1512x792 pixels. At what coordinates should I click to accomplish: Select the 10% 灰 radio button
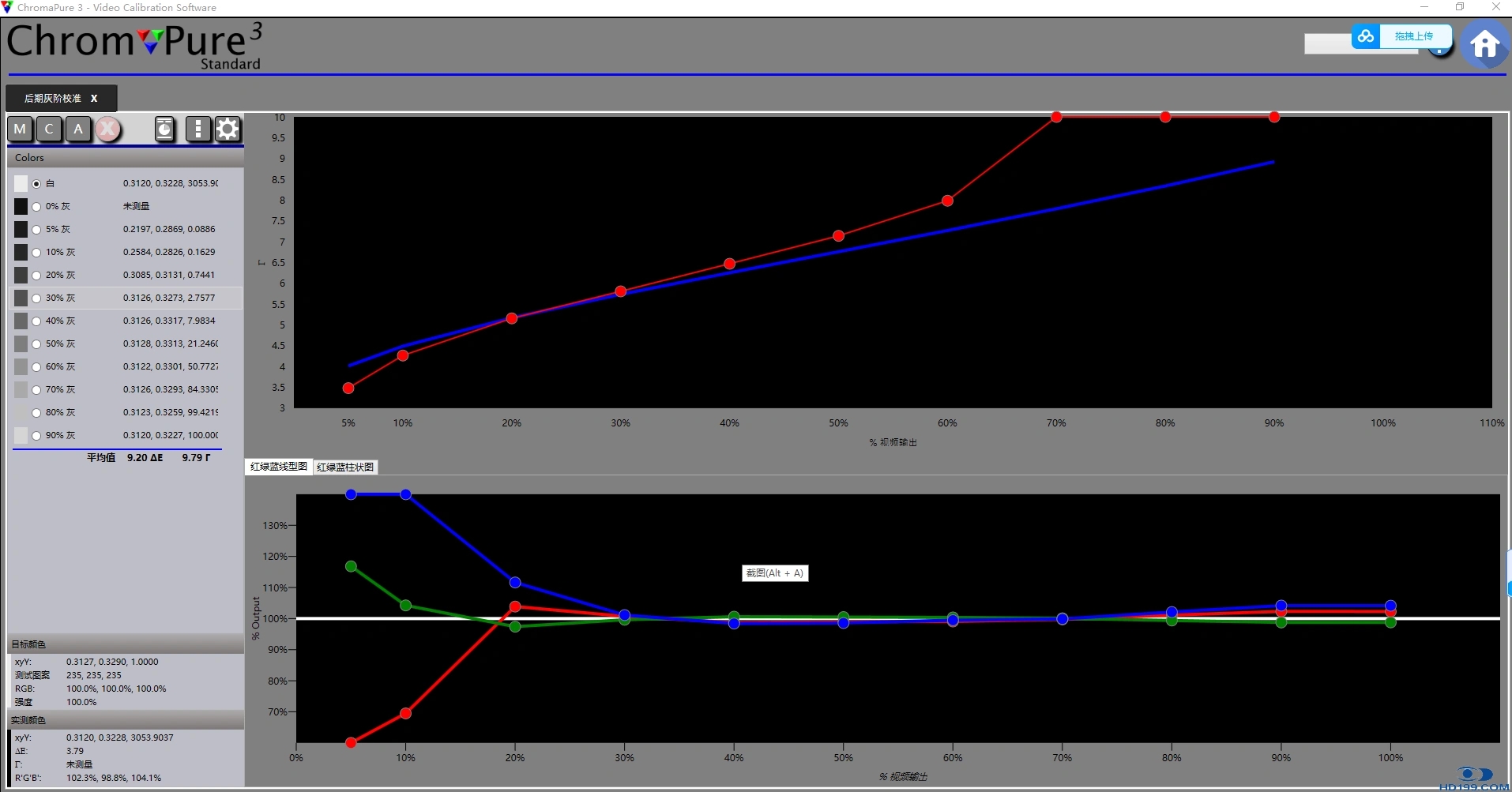pos(36,253)
